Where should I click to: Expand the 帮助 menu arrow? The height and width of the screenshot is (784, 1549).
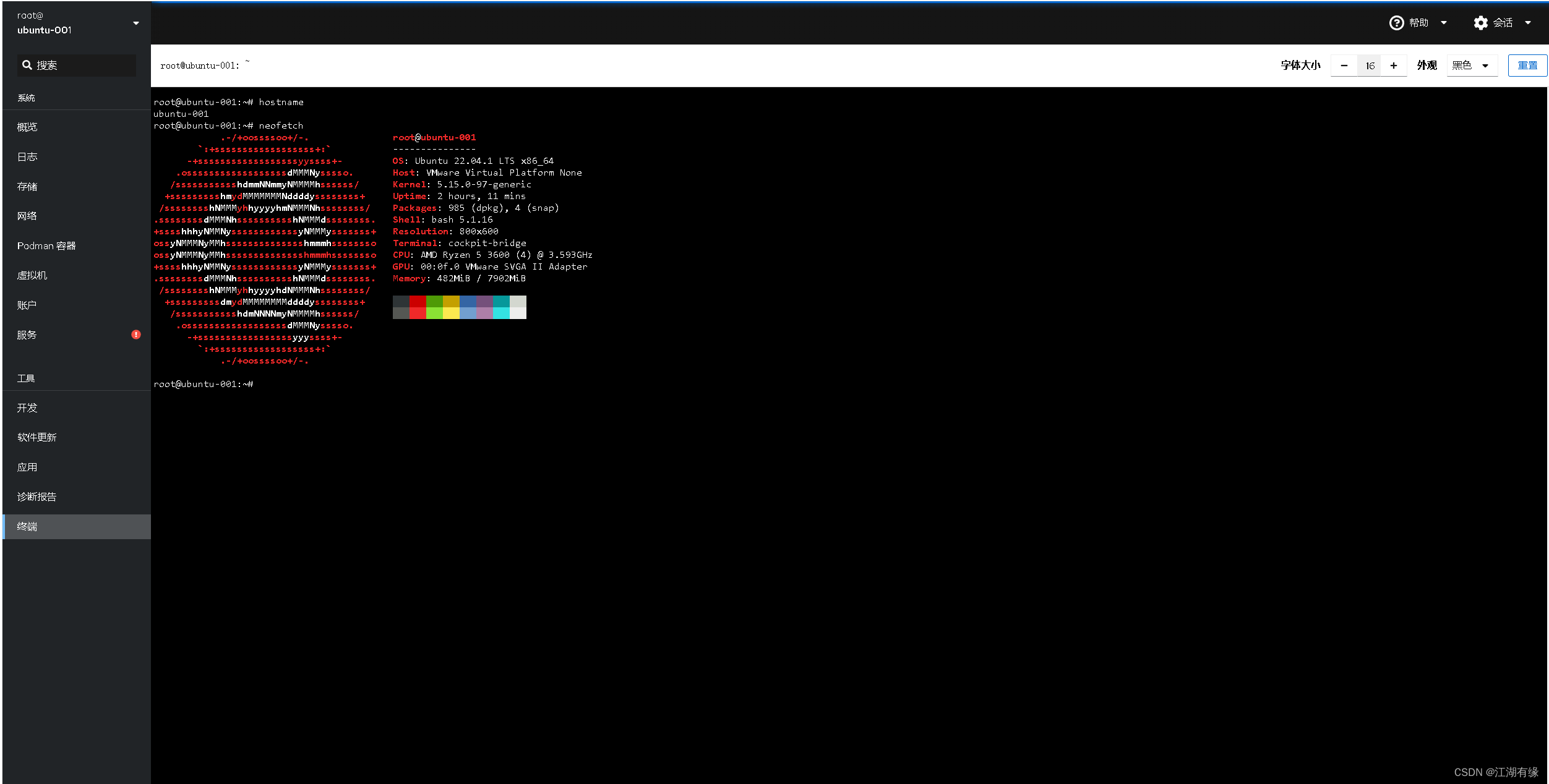click(x=1443, y=23)
